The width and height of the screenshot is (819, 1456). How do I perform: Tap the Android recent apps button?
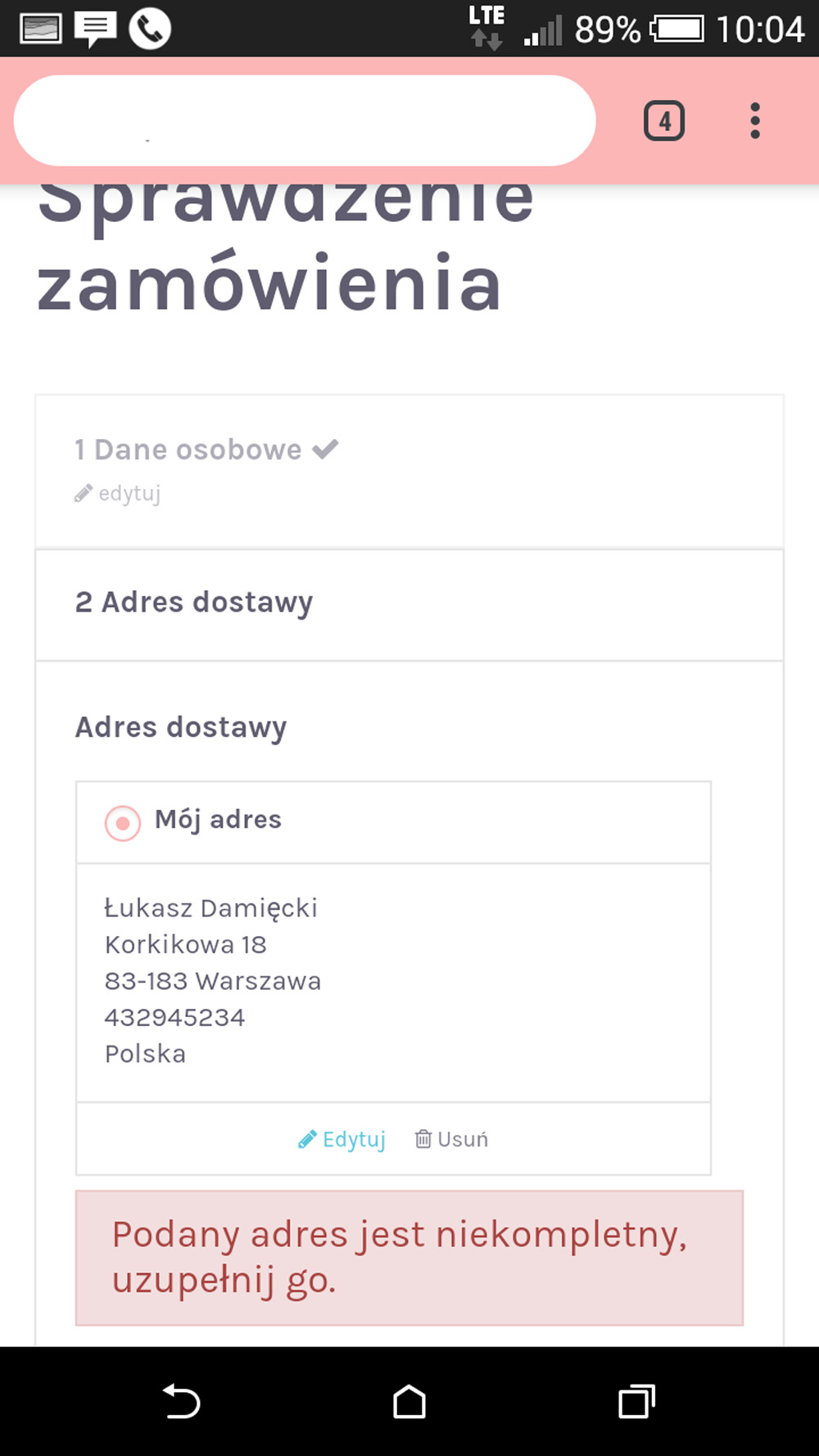[x=636, y=1401]
